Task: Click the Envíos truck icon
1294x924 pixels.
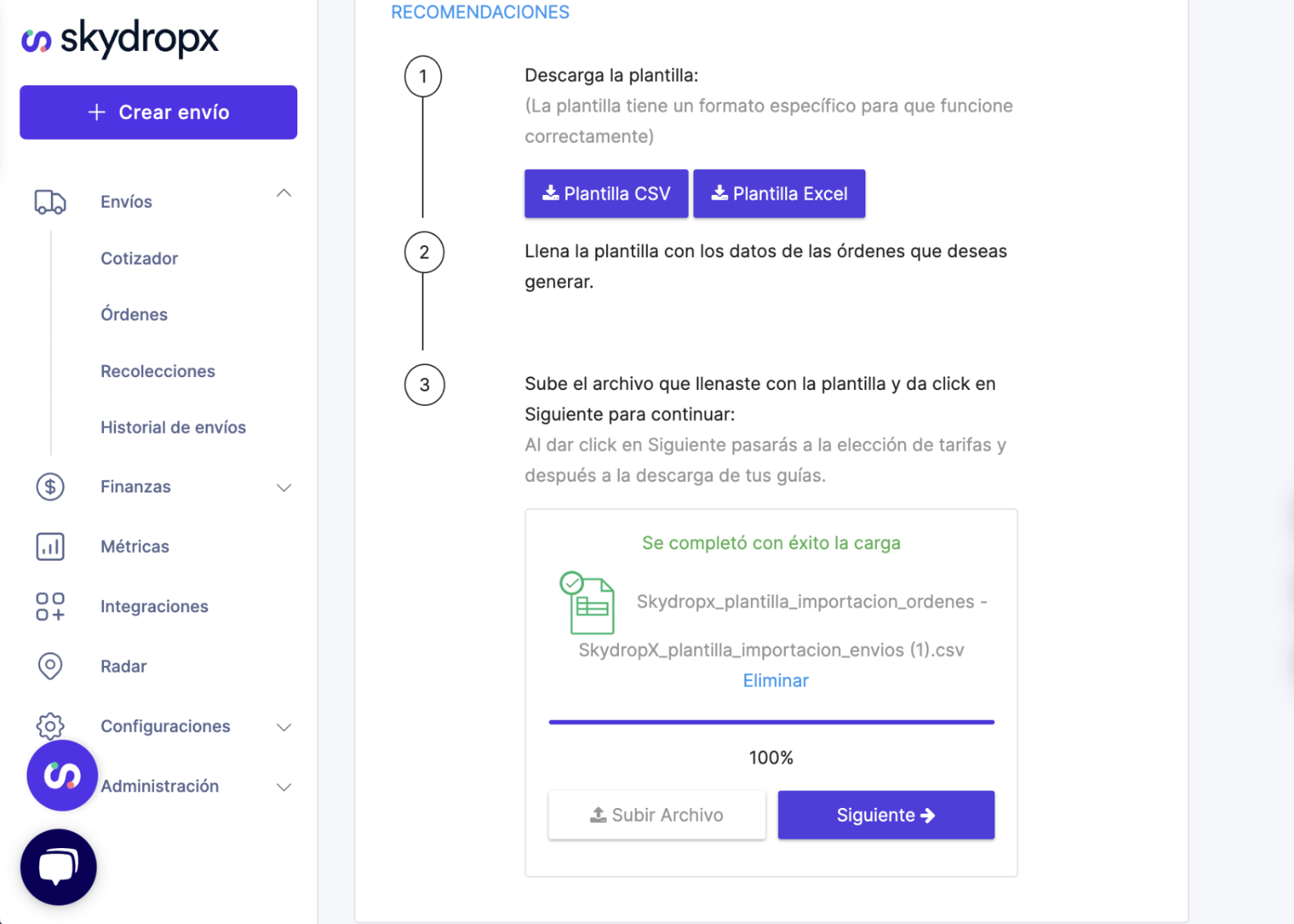Action: (x=50, y=202)
